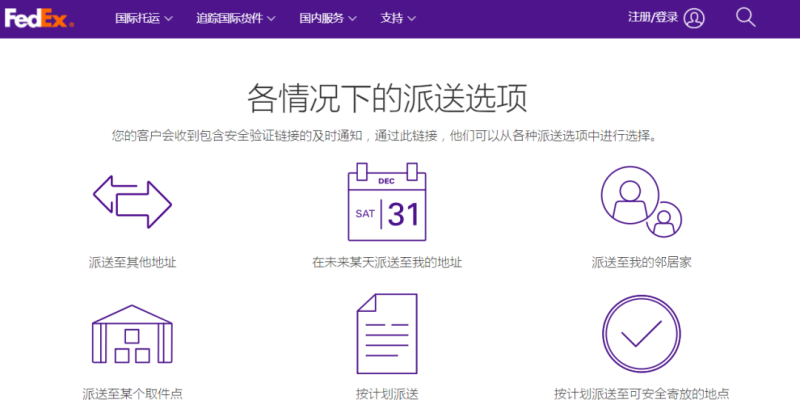Select 在未来某天派送至我的地址 option text

(386, 263)
